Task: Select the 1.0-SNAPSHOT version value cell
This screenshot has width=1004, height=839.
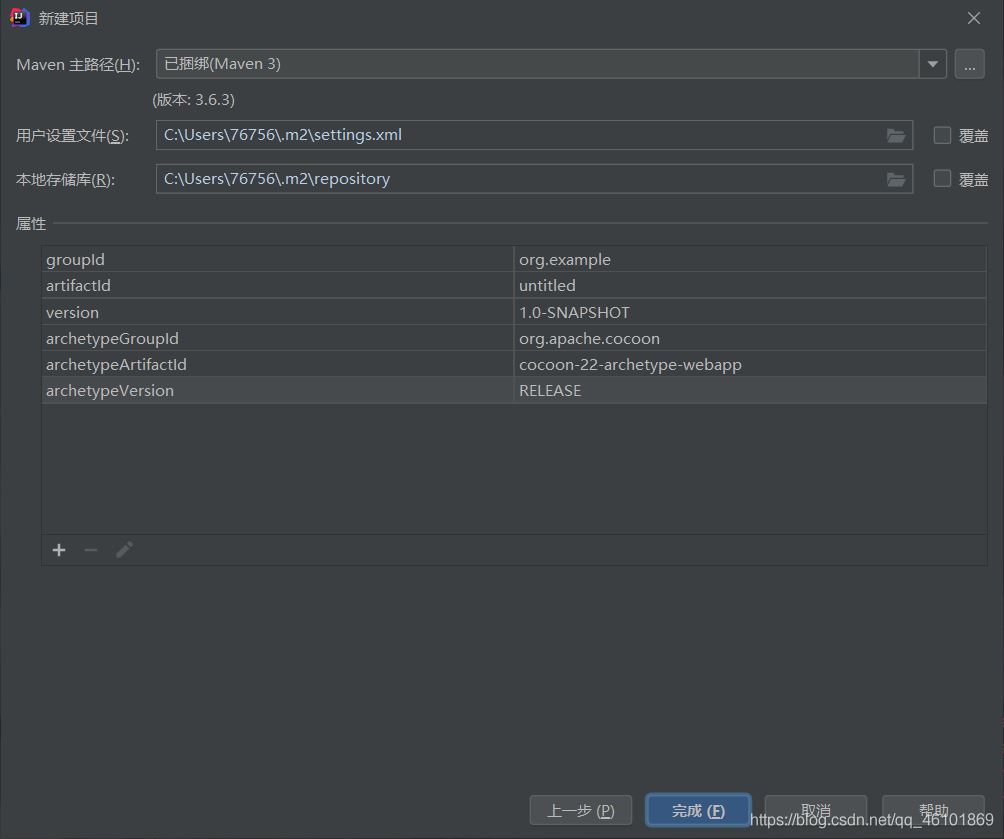Action: coord(749,313)
